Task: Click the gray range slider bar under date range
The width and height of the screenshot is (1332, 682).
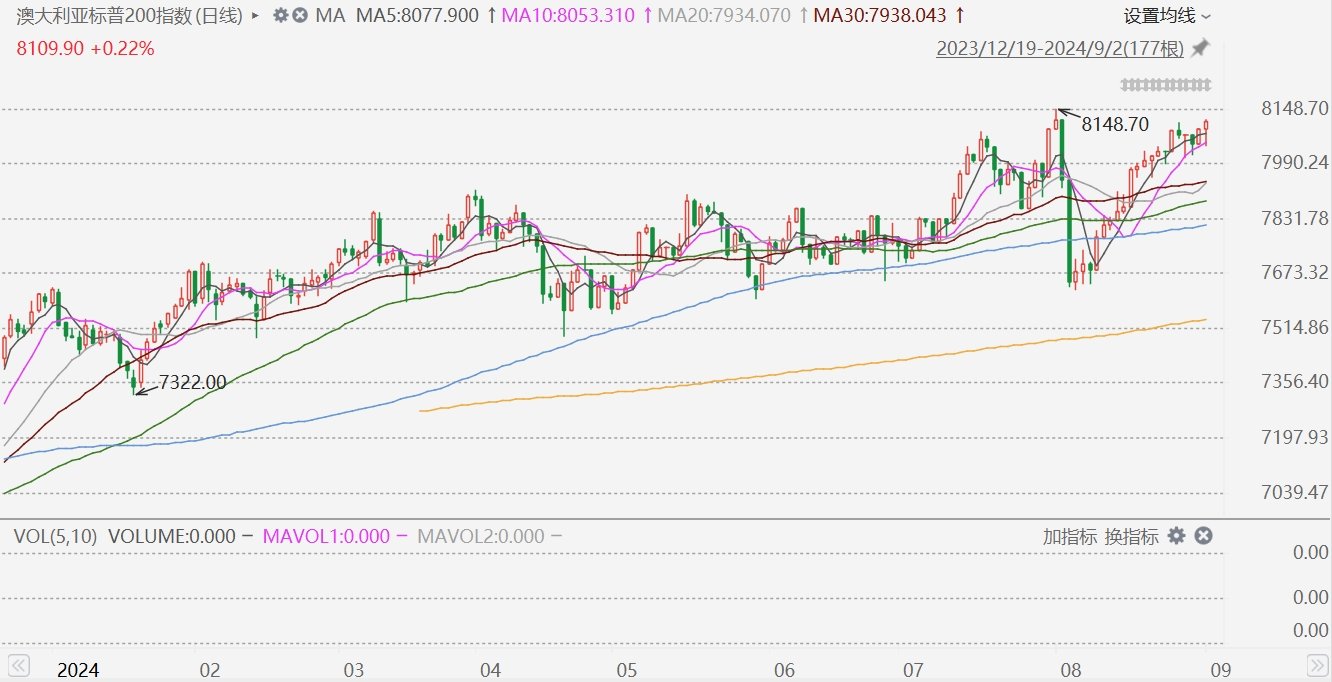Action: click(1166, 83)
